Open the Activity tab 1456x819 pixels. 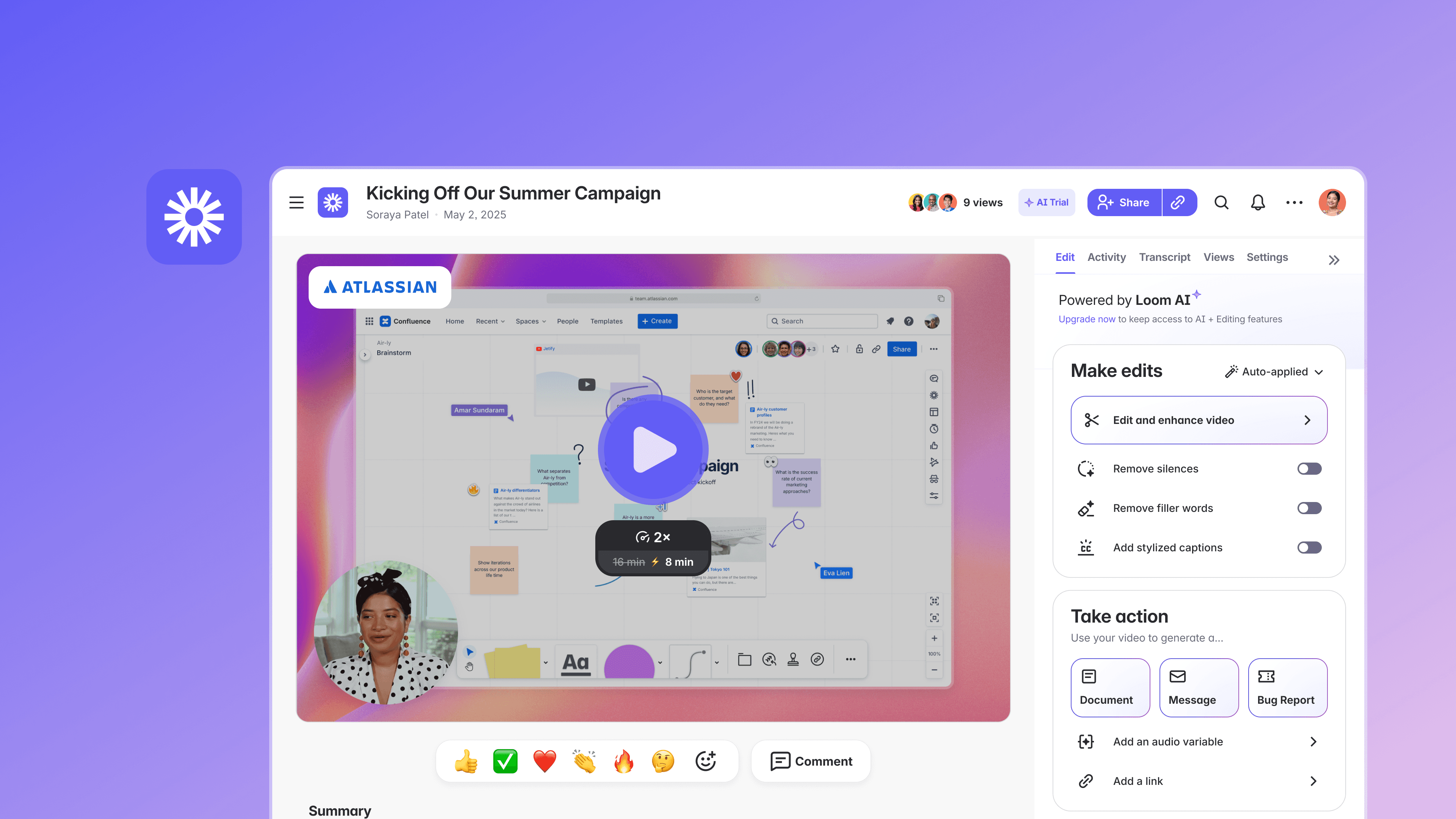[1106, 257]
